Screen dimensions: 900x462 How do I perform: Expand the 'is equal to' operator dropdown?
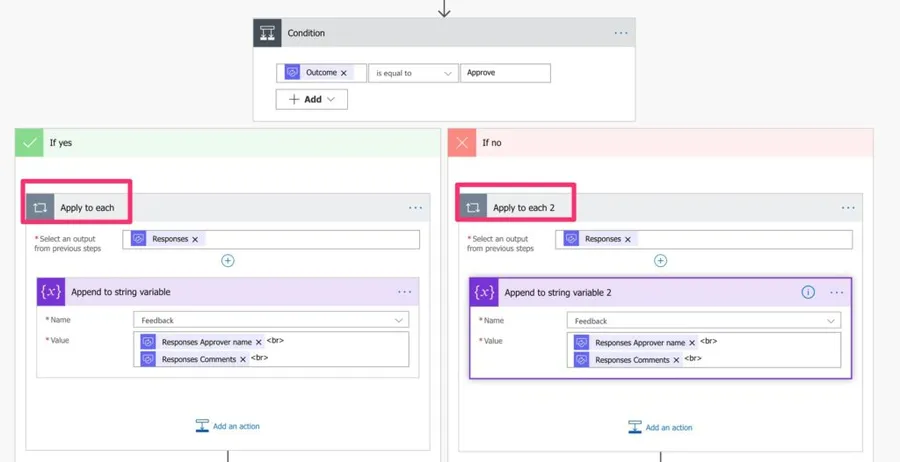(447, 73)
